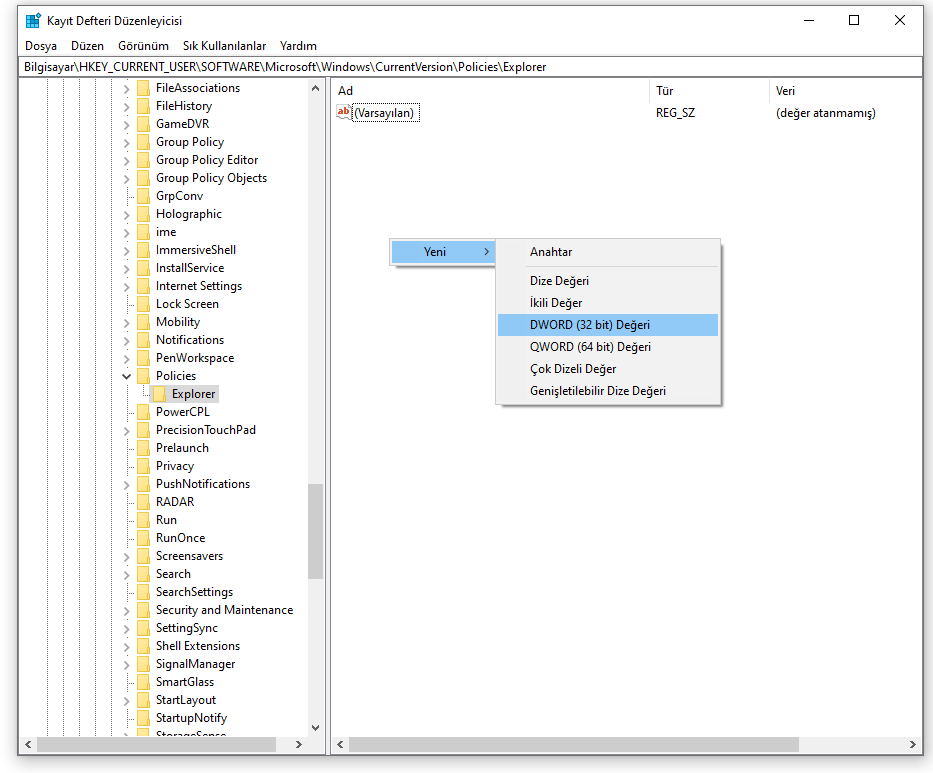Screen dimensions: 933x773
Task: Expand the Internet Settings node
Action: (127, 286)
